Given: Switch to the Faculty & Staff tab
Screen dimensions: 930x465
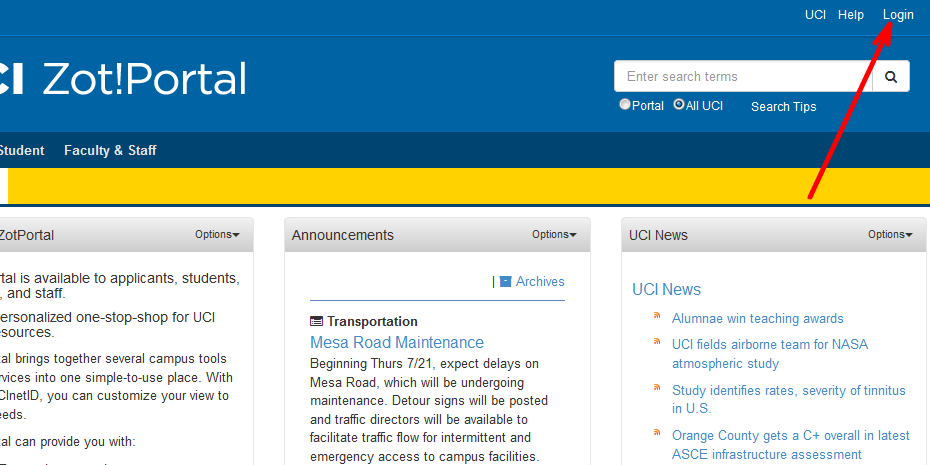Looking at the screenshot, I should coord(110,151).
